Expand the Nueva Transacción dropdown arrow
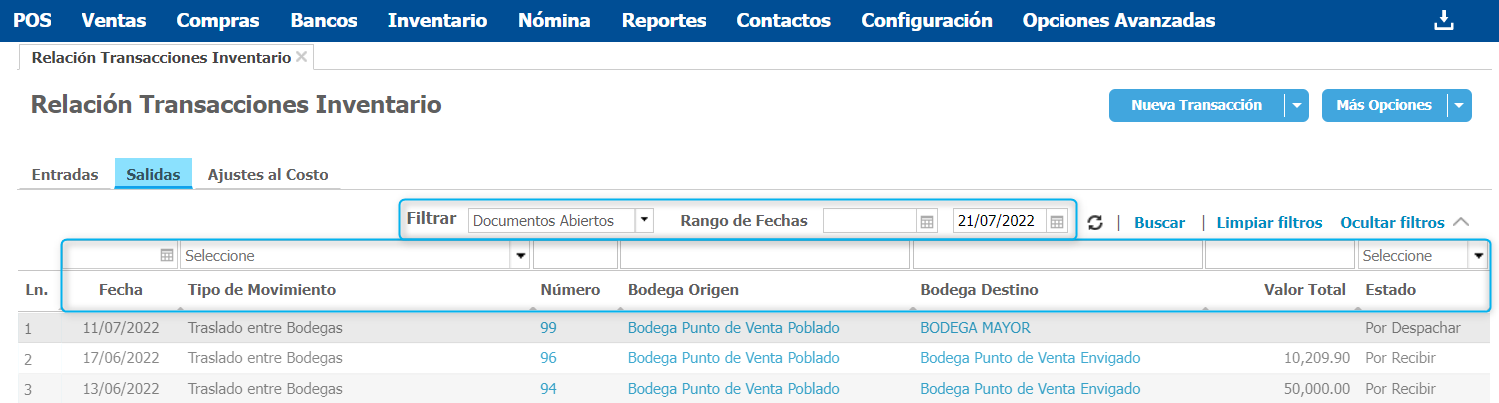 [x=1296, y=105]
